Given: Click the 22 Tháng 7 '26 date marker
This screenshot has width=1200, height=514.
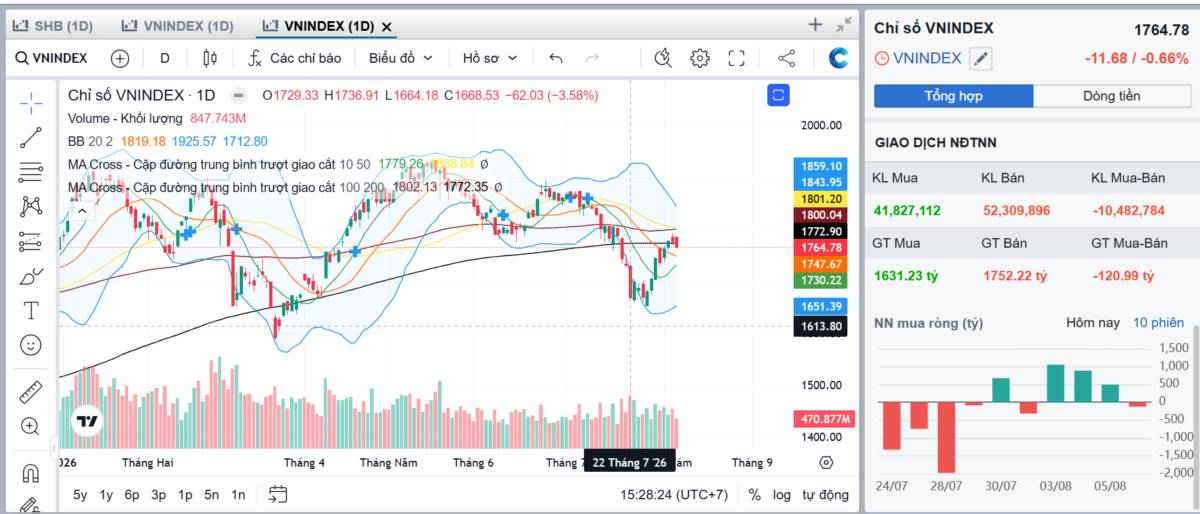Looking at the screenshot, I should pyautogui.click(x=629, y=463).
